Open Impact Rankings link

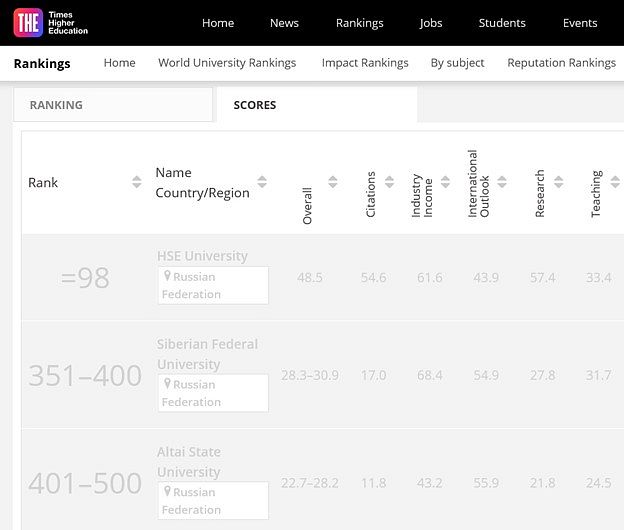pos(365,63)
